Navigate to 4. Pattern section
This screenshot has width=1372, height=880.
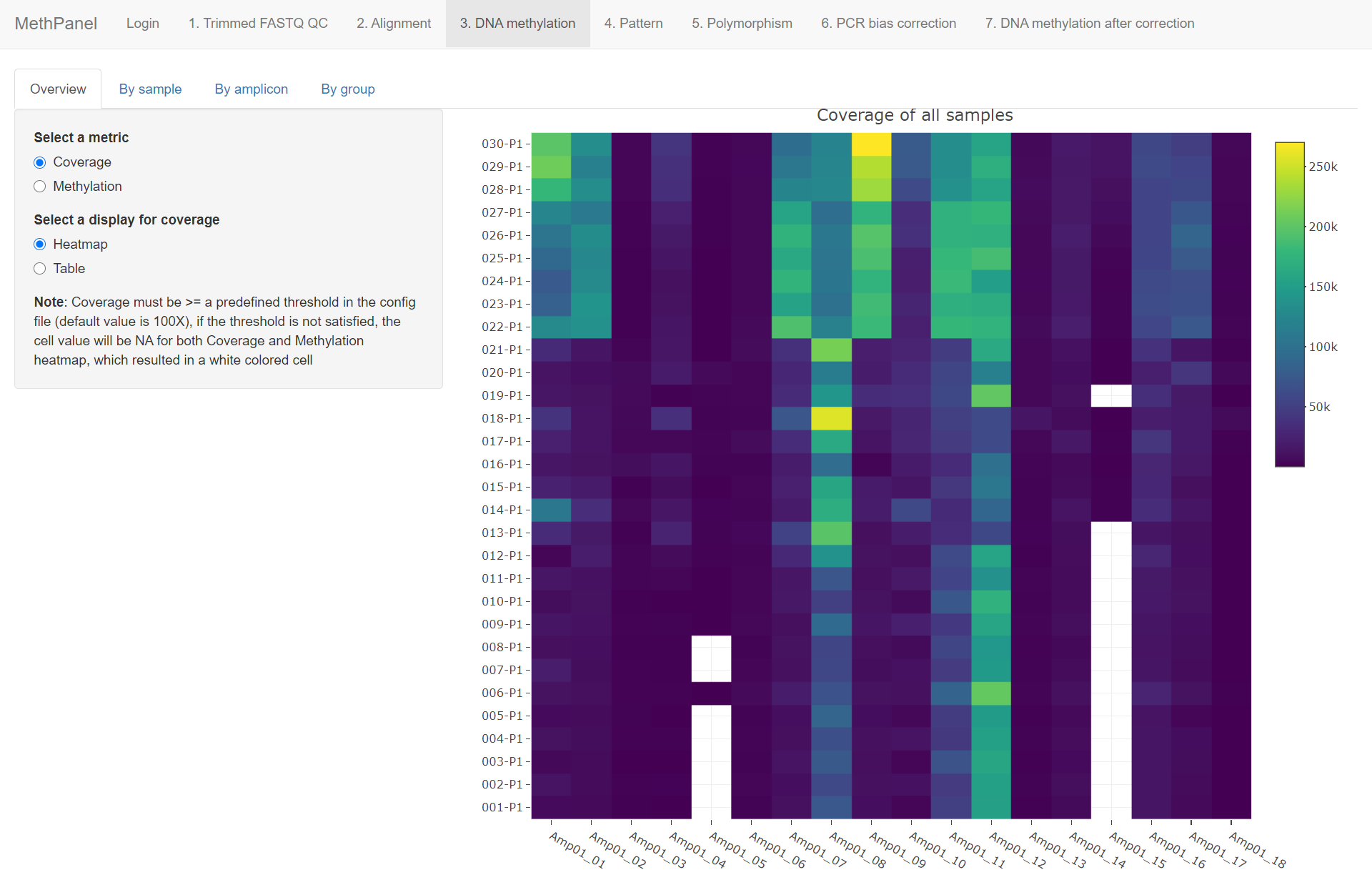pos(633,24)
